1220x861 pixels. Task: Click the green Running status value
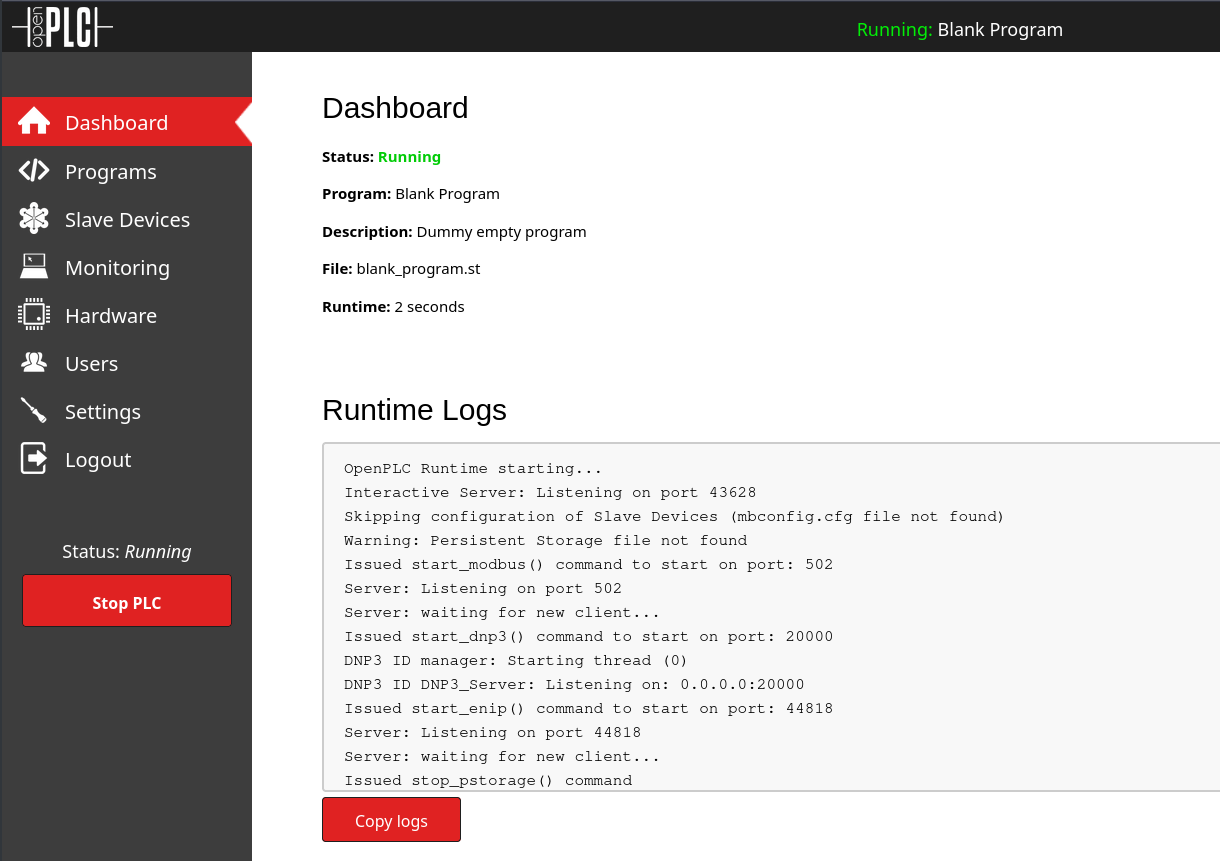(409, 157)
